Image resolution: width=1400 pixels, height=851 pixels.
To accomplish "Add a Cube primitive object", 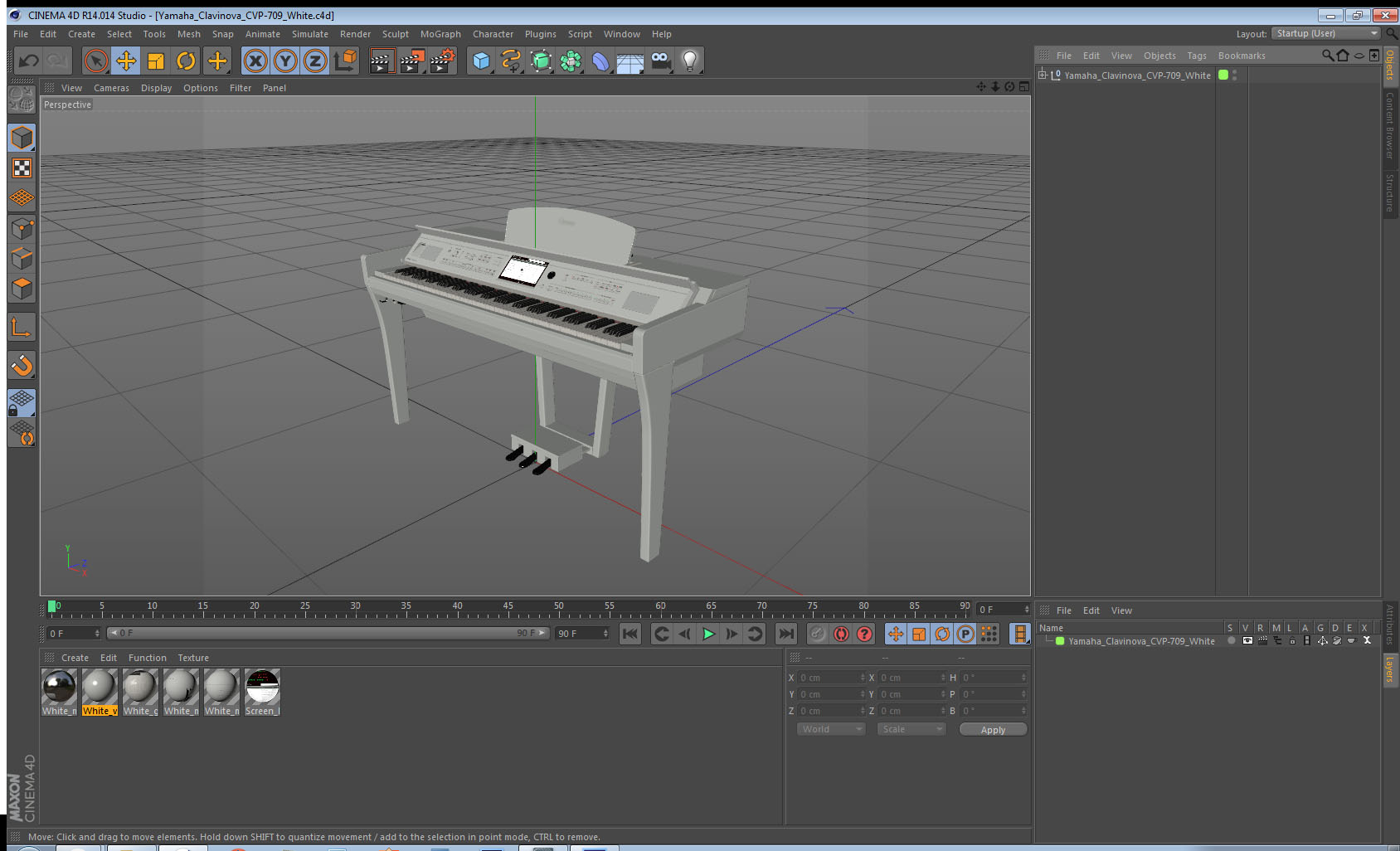I will tap(481, 61).
